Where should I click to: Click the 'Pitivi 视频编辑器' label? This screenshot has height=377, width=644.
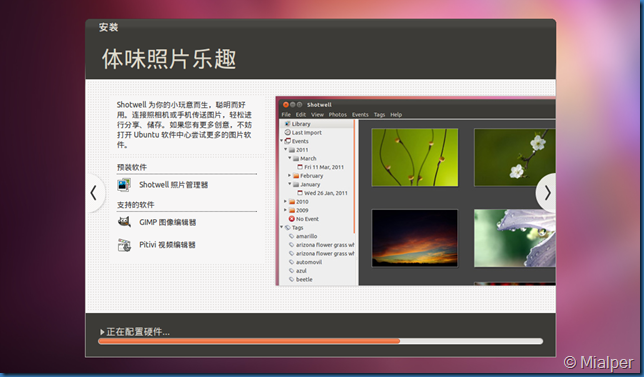[x=167, y=245]
